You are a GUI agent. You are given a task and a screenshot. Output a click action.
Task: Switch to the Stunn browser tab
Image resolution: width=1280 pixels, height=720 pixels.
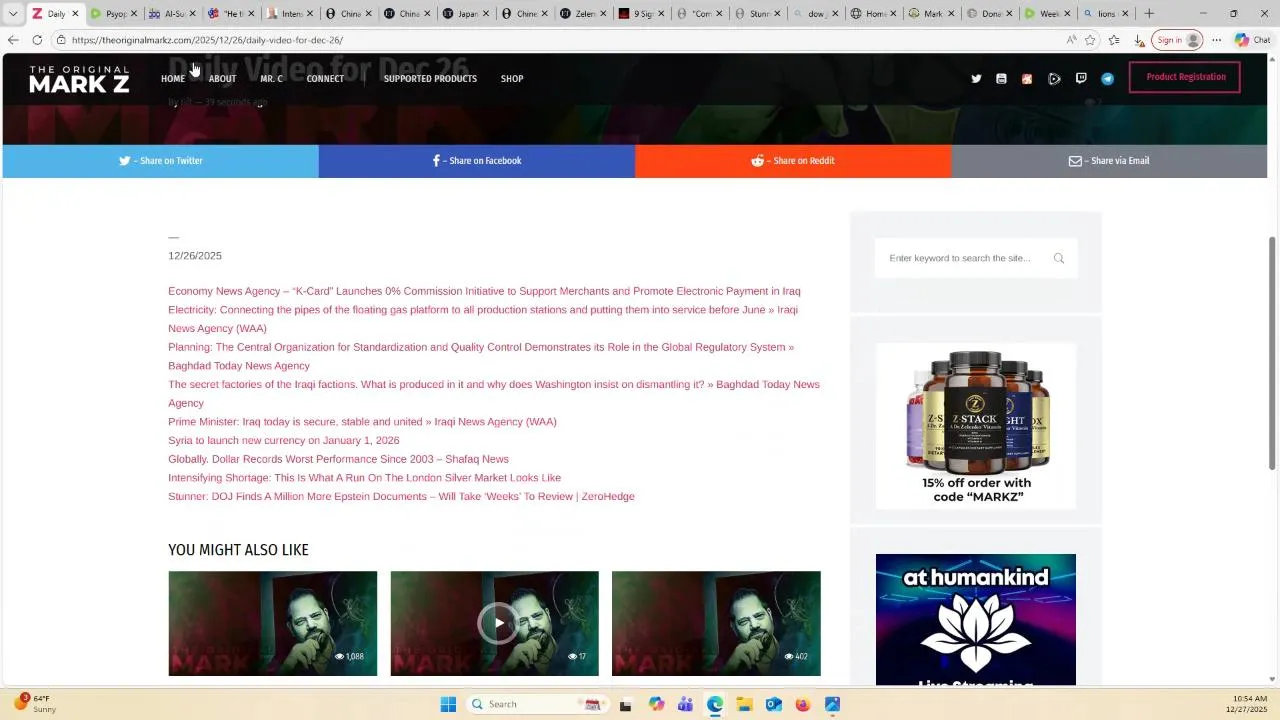tap(758, 14)
